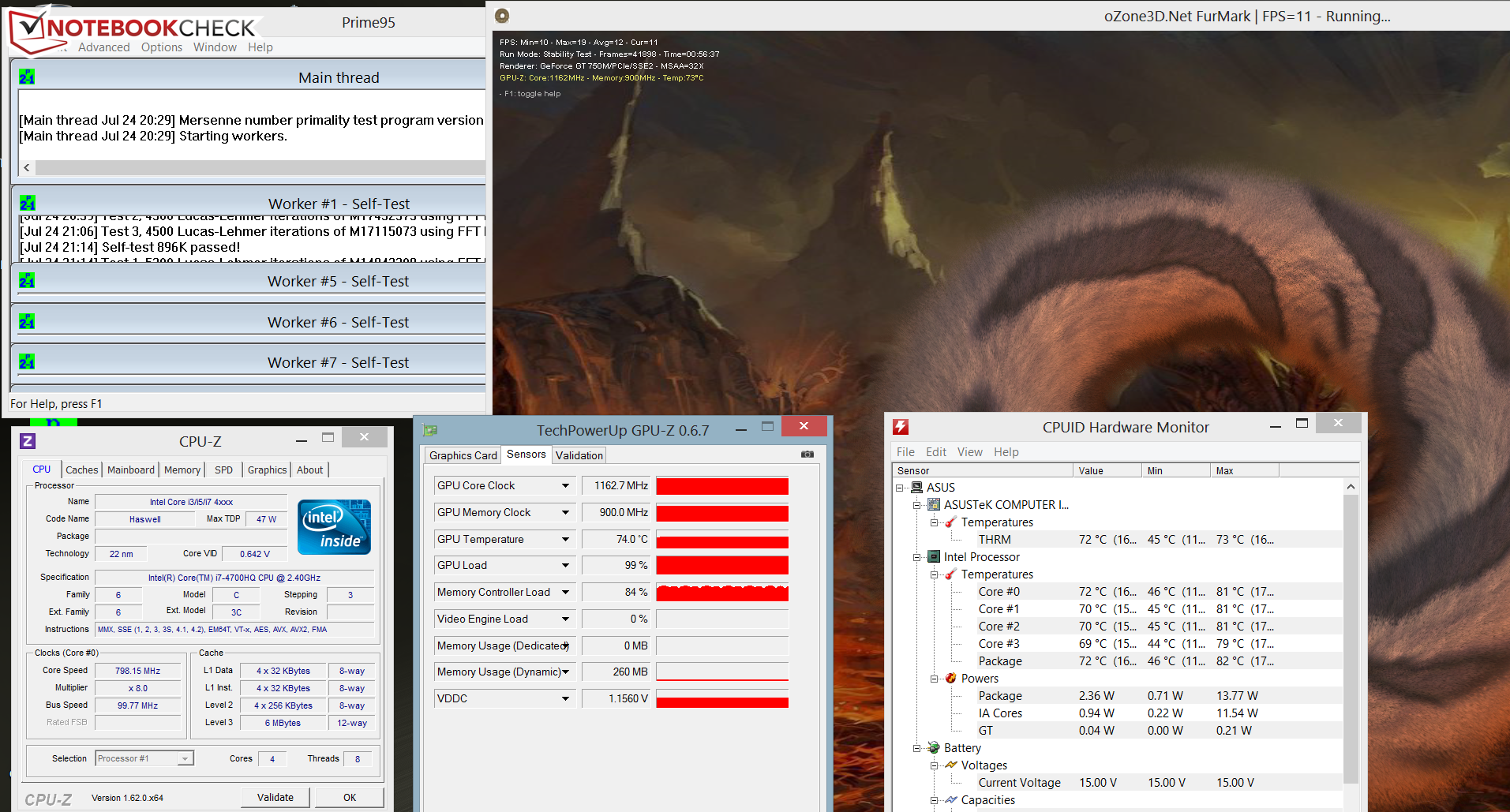This screenshot has height=812, width=1510.
Task: Click the scroll-left arrow in the Main thread pane
Action: click(x=27, y=167)
